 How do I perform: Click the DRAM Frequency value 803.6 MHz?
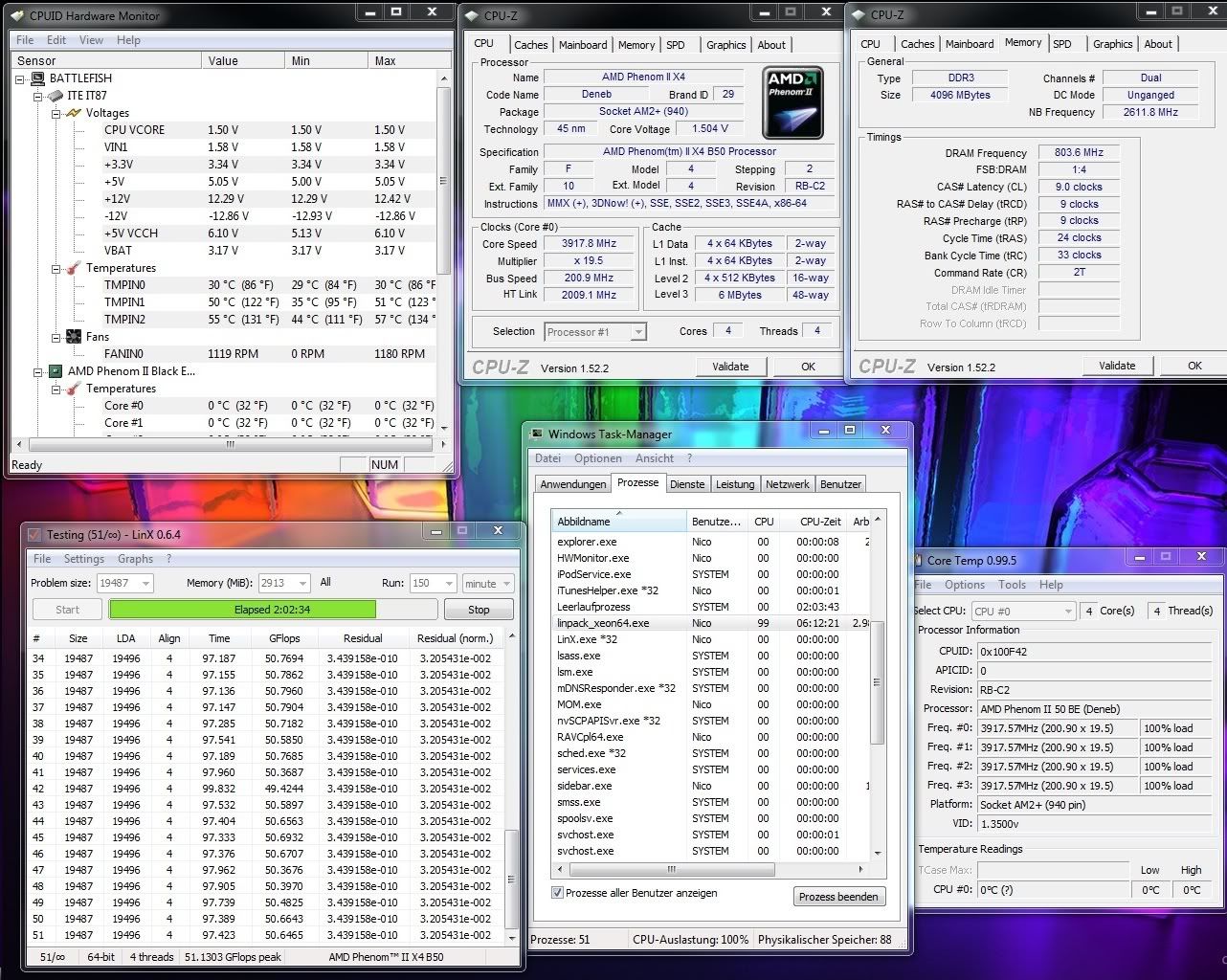pyautogui.click(x=1079, y=152)
